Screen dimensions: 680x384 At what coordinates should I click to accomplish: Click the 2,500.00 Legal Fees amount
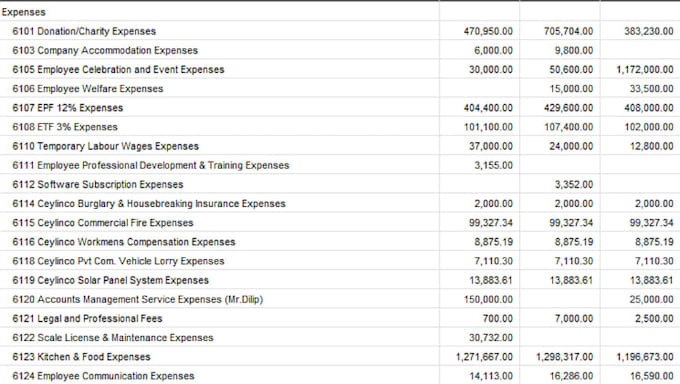[654, 318]
